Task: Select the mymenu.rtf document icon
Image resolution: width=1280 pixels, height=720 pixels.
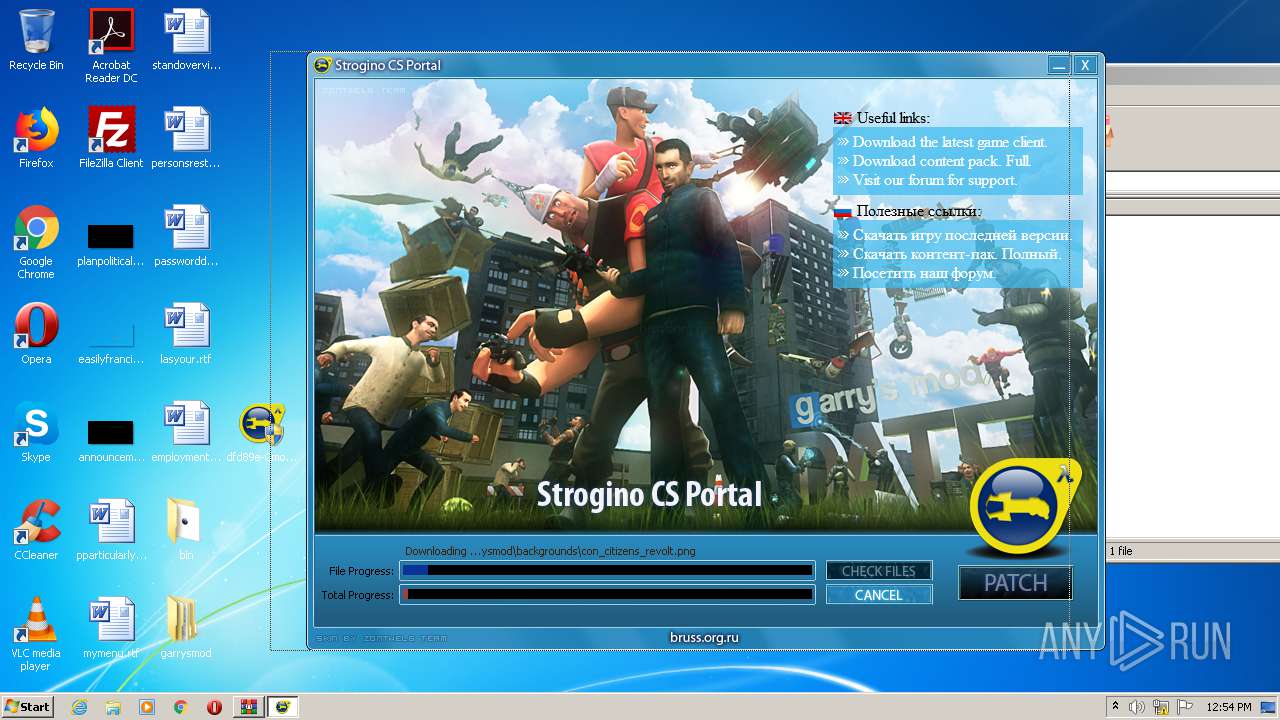Action: [x=111, y=628]
